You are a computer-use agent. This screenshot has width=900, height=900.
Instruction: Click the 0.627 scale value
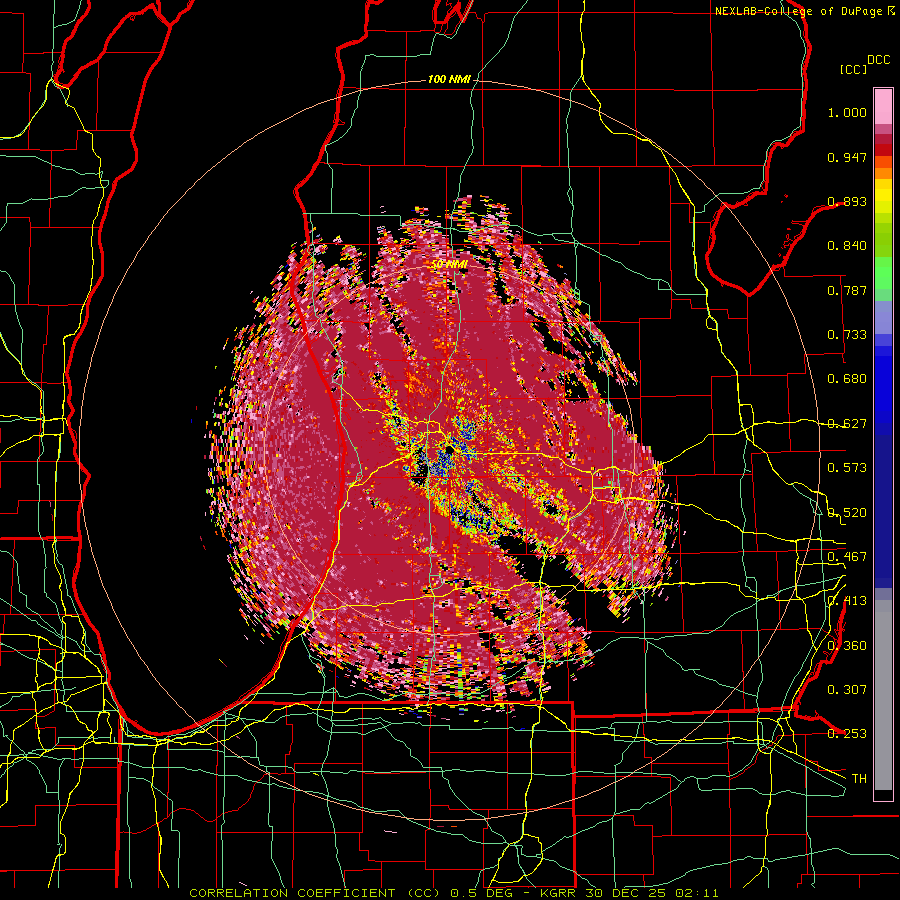pos(847,424)
